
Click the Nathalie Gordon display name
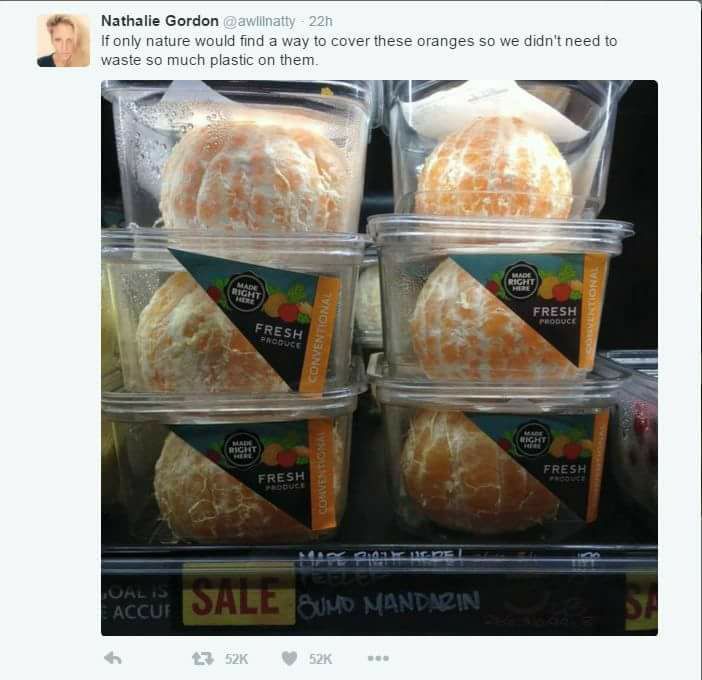coord(160,21)
